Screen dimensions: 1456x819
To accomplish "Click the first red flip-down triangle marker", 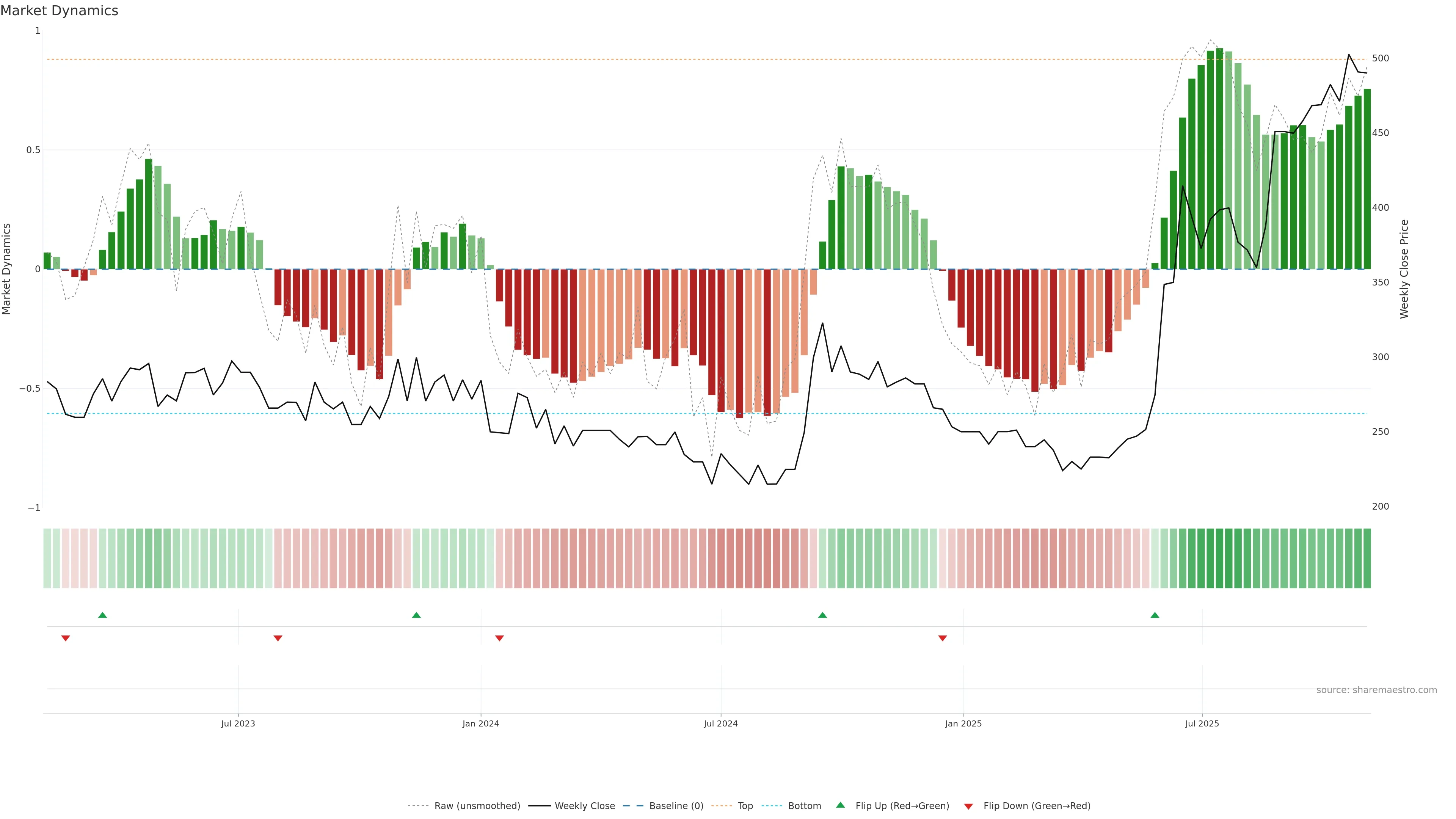I will click(x=66, y=638).
